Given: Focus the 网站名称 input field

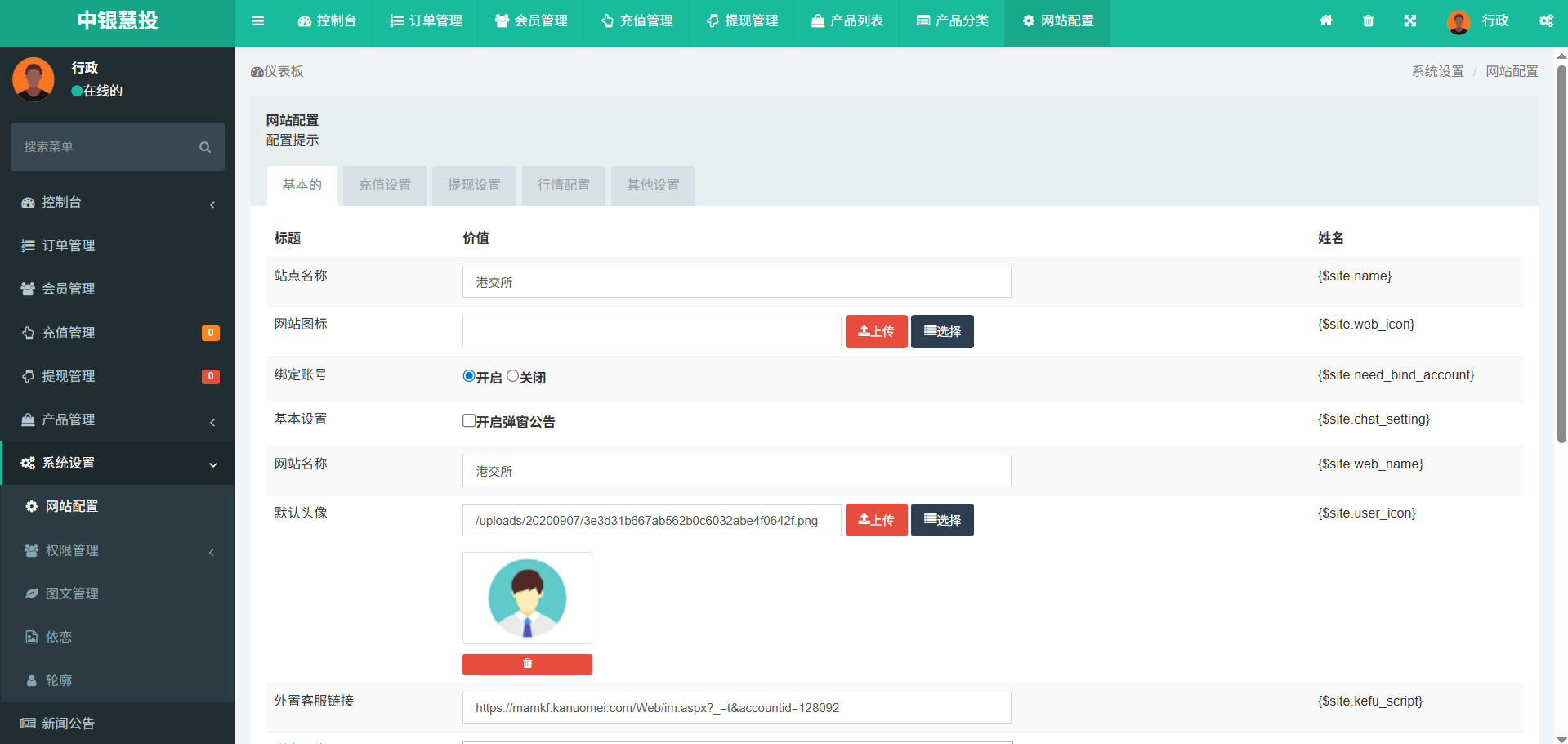Looking at the screenshot, I should point(737,471).
